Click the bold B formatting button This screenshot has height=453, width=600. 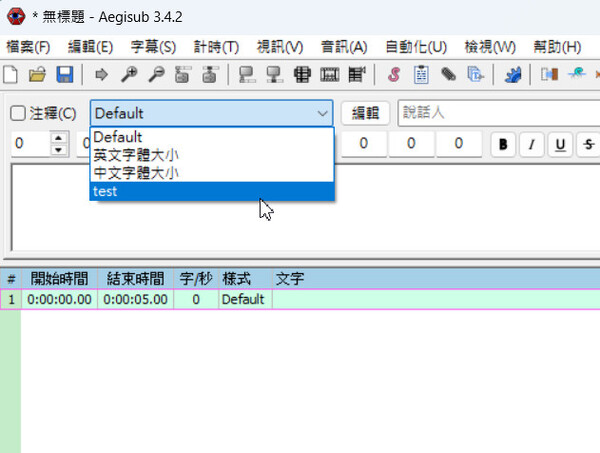click(x=505, y=144)
